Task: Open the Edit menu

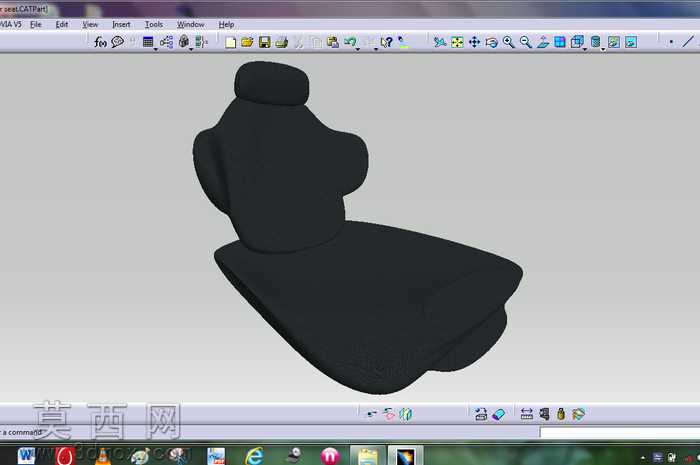Action: [62, 25]
